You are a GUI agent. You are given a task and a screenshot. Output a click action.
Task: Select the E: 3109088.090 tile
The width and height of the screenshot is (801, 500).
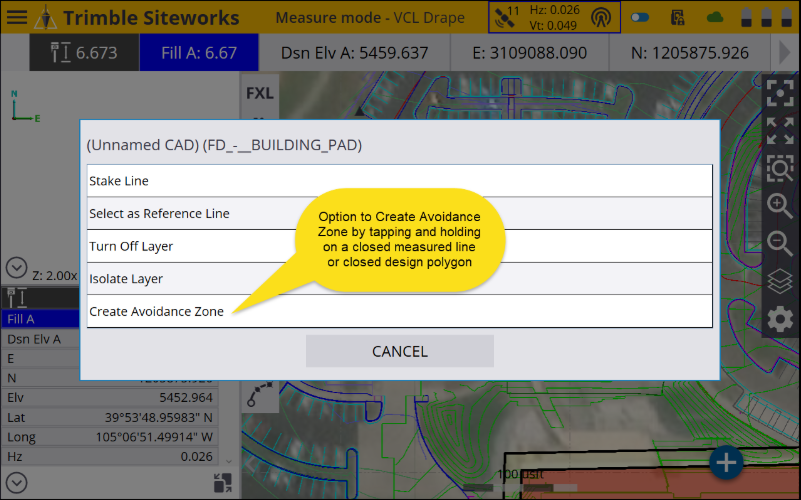[x=530, y=53]
